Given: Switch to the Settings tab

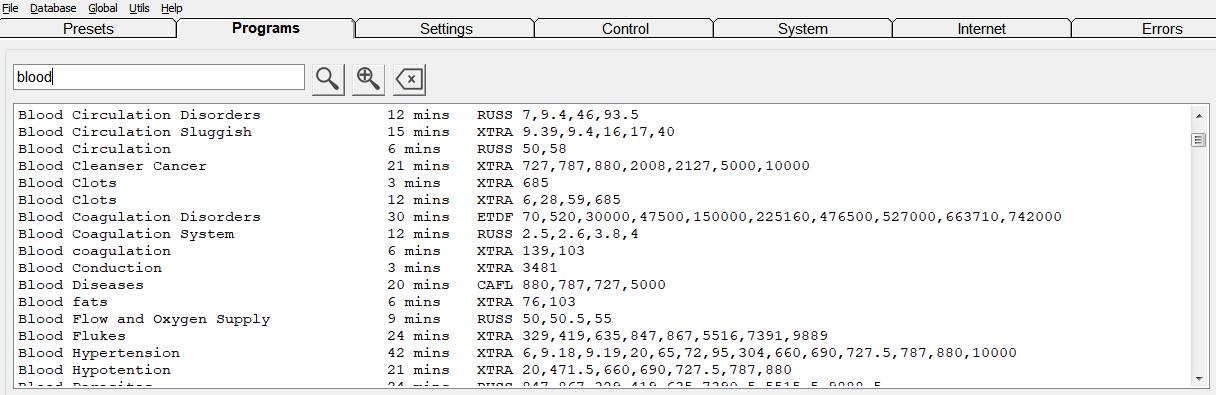Looking at the screenshot, I should pos(446,29).
